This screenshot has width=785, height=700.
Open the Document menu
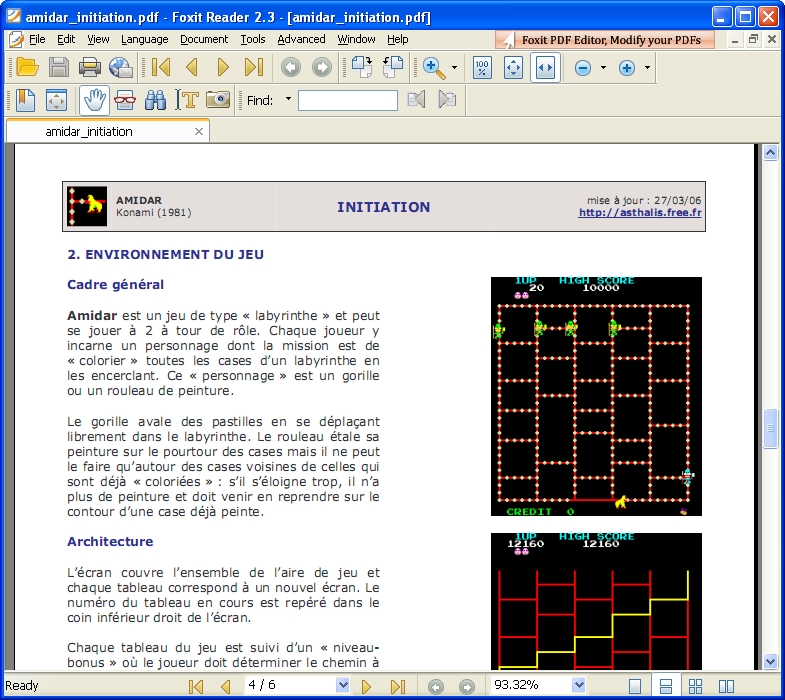tap(204, 40)
